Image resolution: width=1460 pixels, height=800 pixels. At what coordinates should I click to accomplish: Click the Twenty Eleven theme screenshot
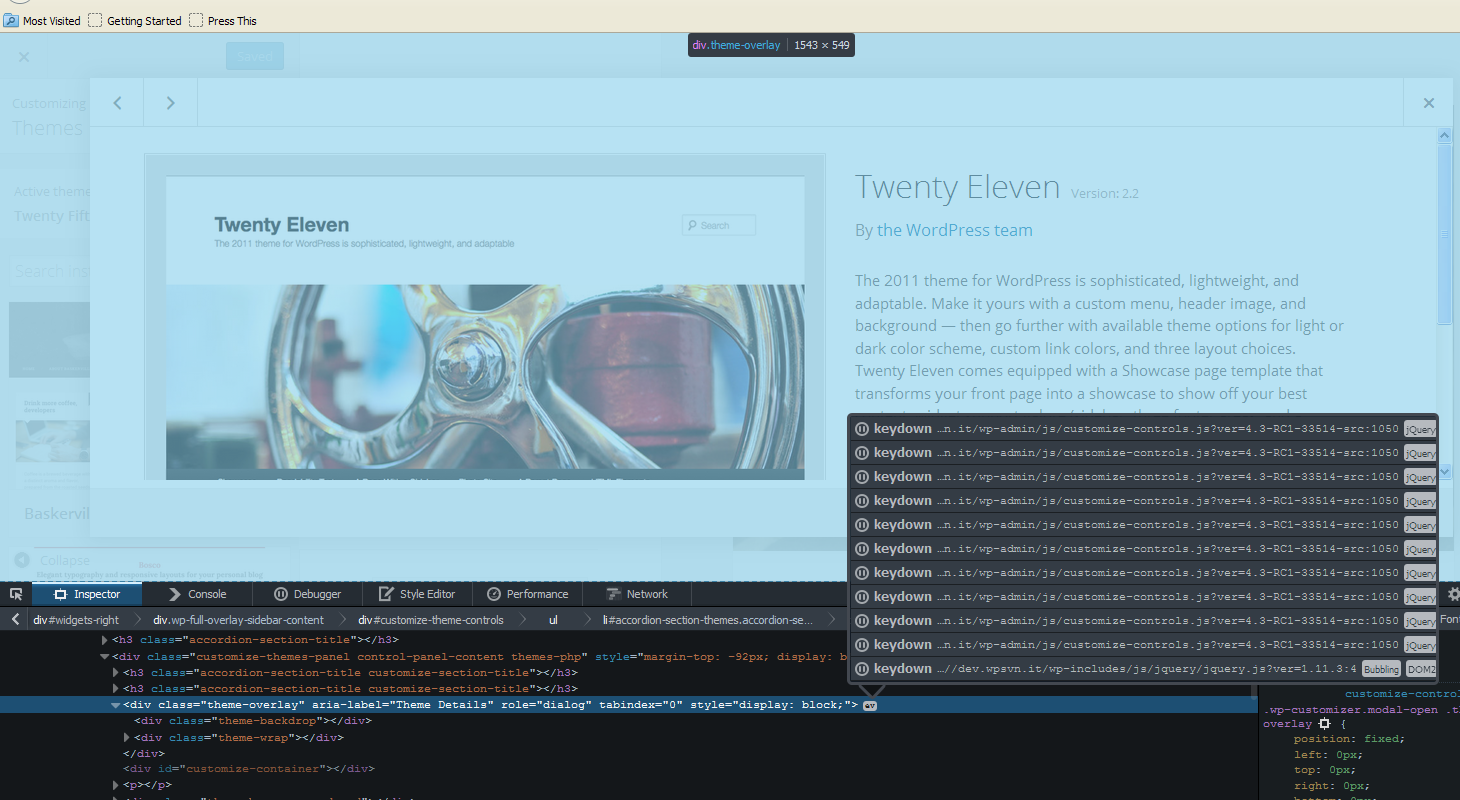point(485,317)
